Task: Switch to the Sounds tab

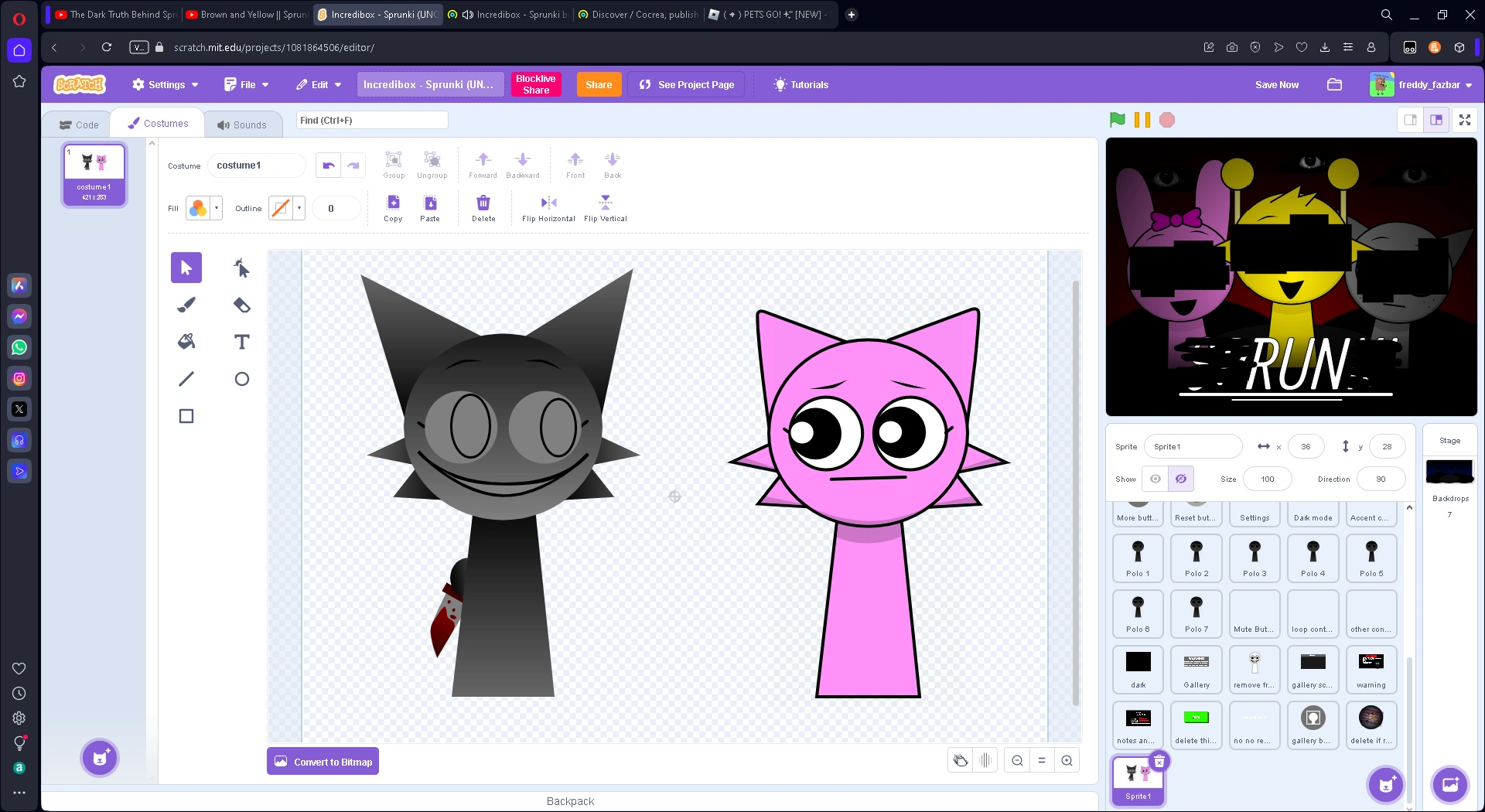Action: [243, 124]
